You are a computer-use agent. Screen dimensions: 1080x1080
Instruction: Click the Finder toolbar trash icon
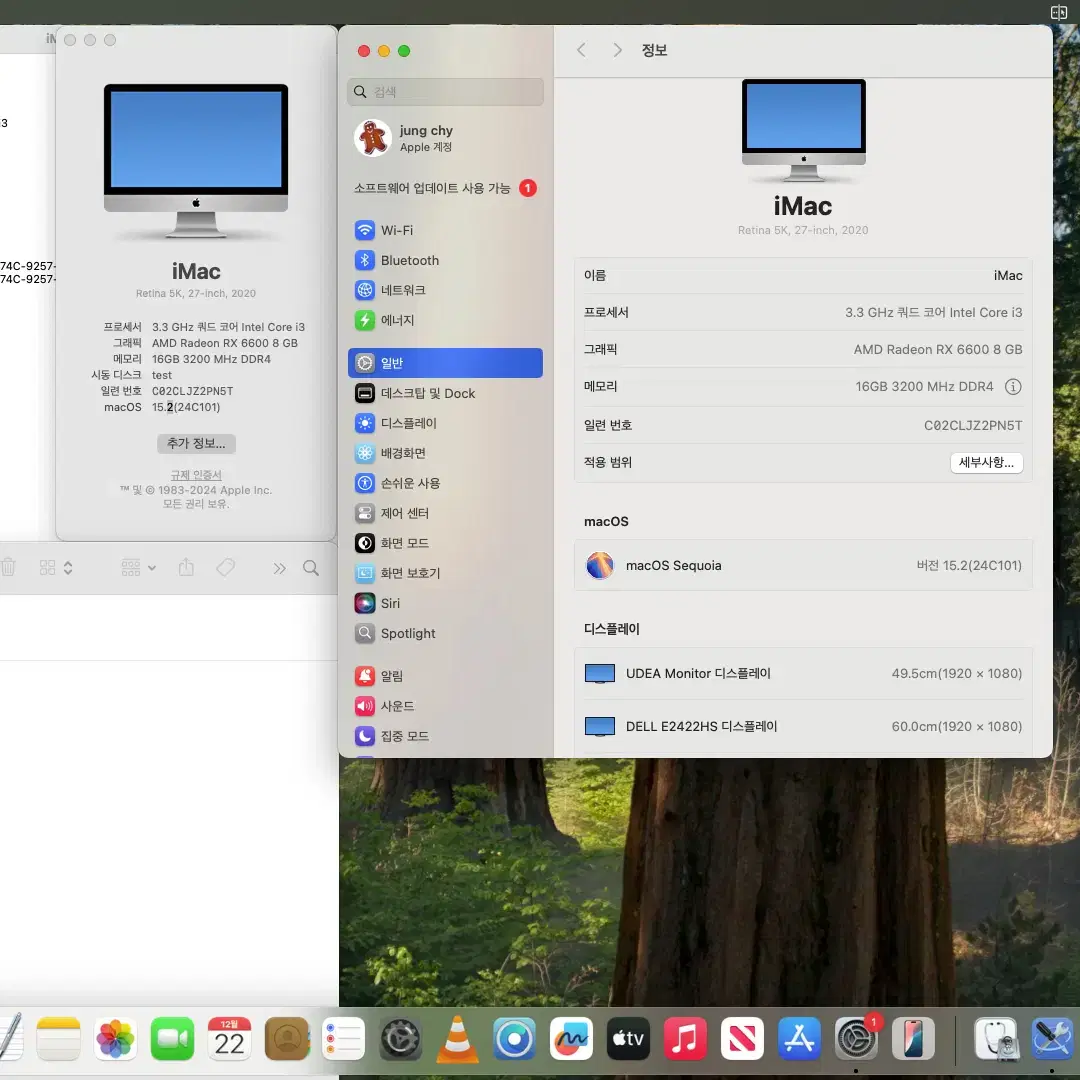(8, 568)
